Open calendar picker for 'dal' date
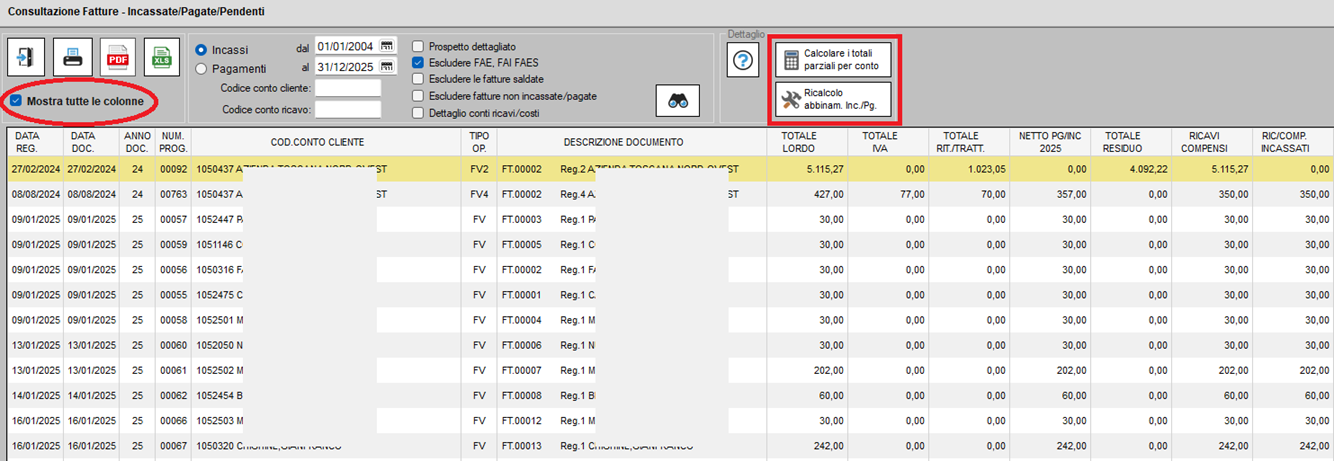The height and width of the screenshot is (461, 1334). click(388, 46)
